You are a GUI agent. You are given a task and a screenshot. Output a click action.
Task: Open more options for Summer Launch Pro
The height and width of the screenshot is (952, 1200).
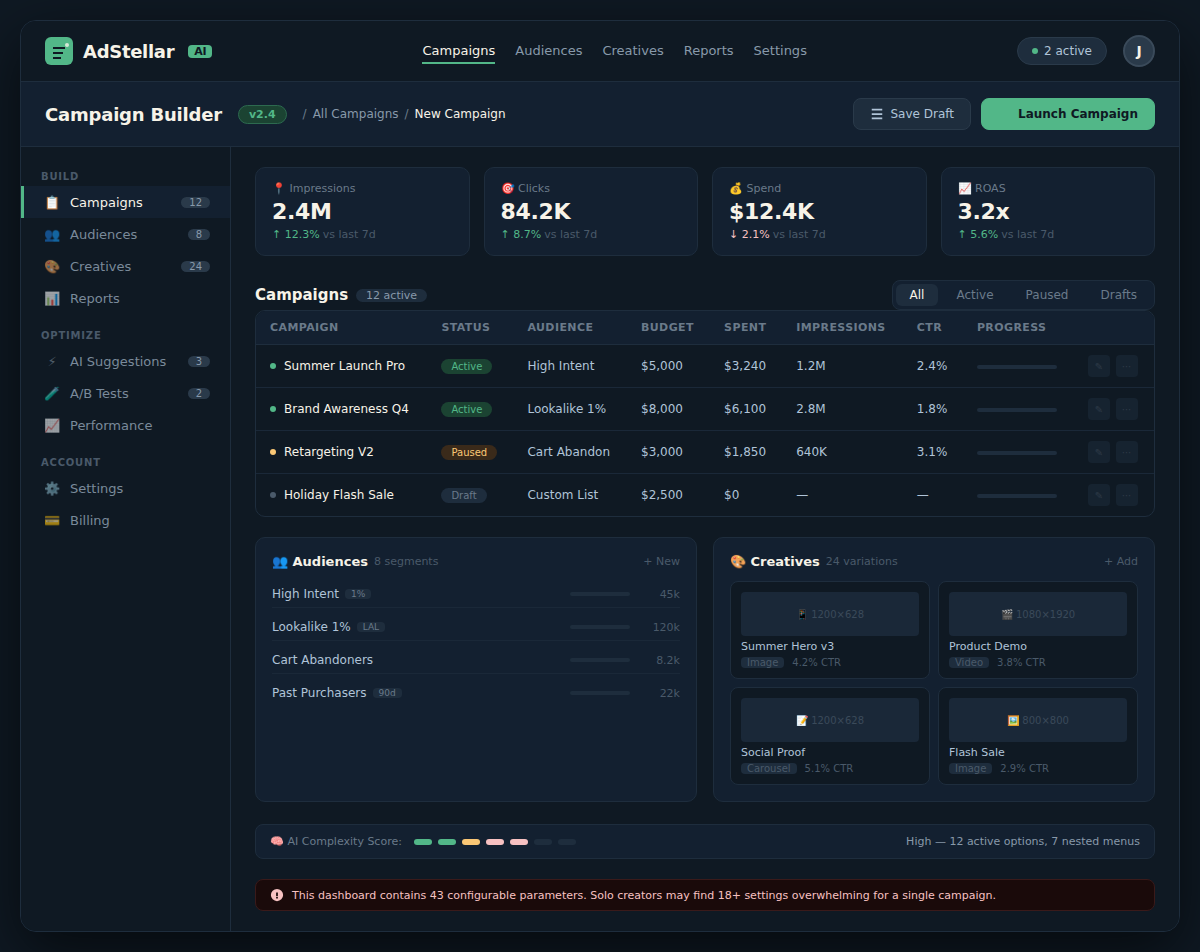[x=1127, y=366]
